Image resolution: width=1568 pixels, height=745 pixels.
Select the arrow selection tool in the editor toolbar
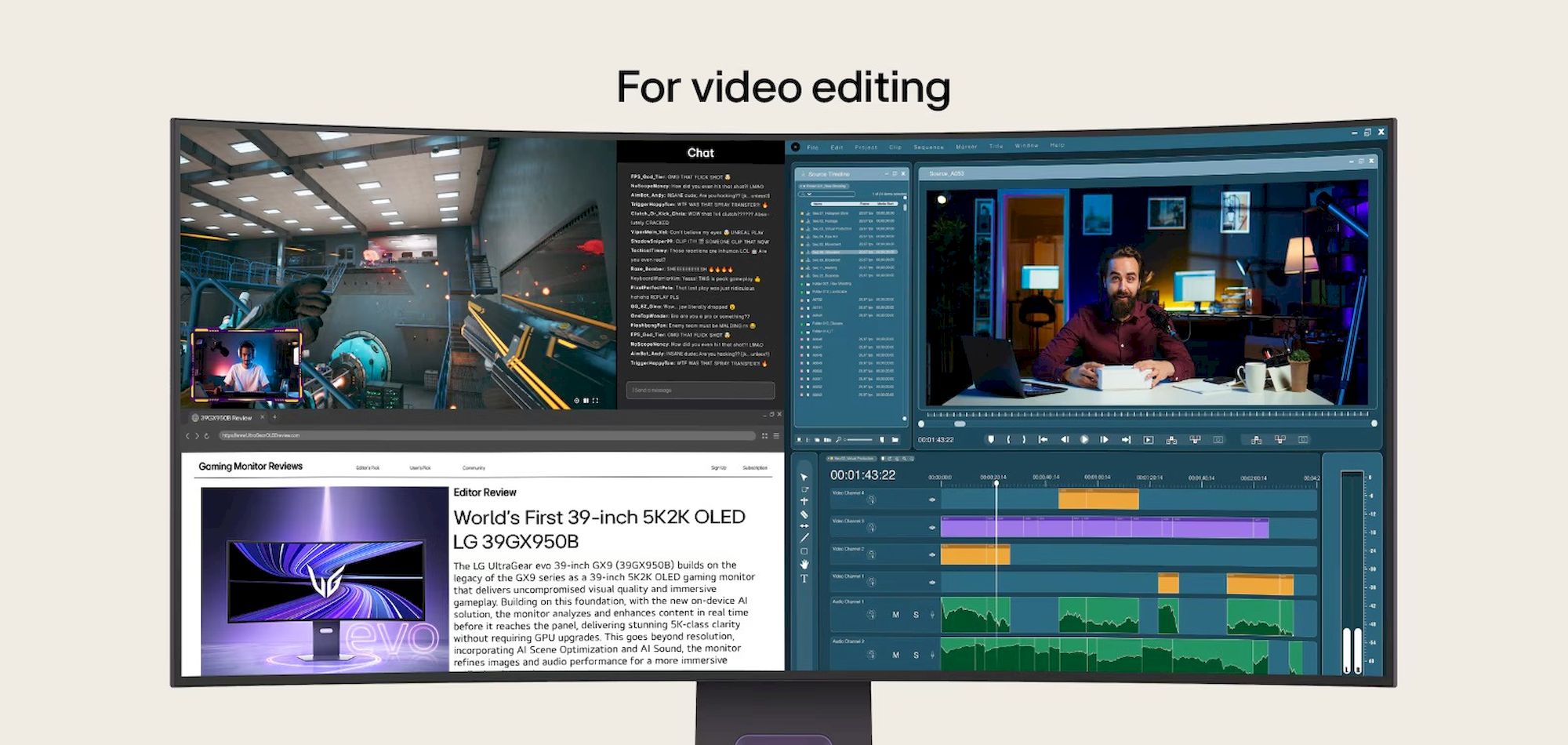pyautogui.click(x=804, y=477)
